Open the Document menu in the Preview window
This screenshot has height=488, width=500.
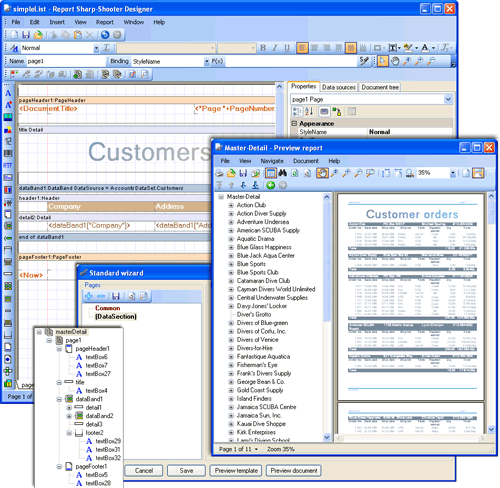(x=306, y=161)
